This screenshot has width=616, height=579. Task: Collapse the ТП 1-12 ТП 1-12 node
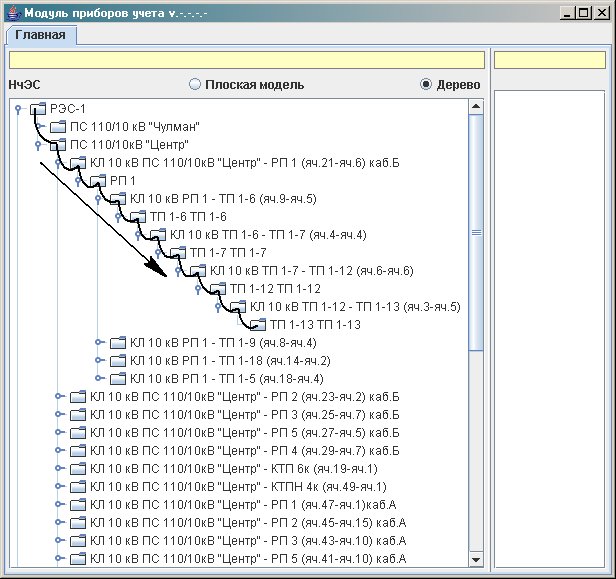pos(198,289)
